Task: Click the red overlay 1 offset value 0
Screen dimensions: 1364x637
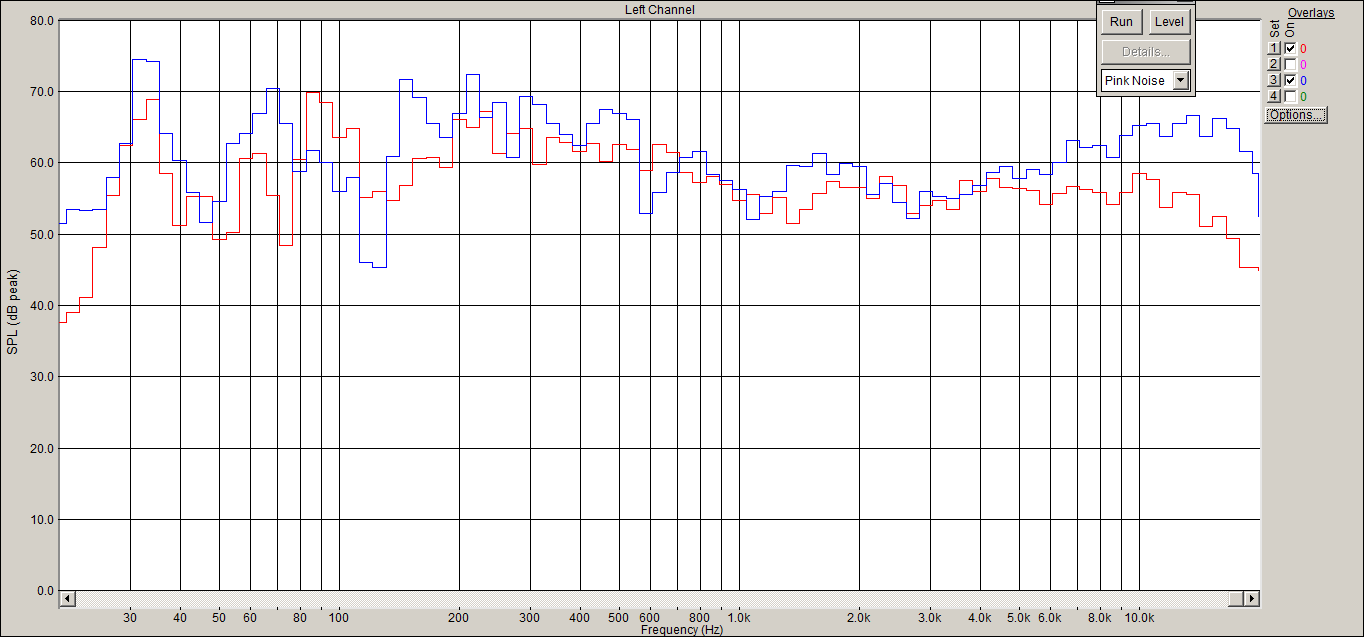Action: click(1303, 48)
